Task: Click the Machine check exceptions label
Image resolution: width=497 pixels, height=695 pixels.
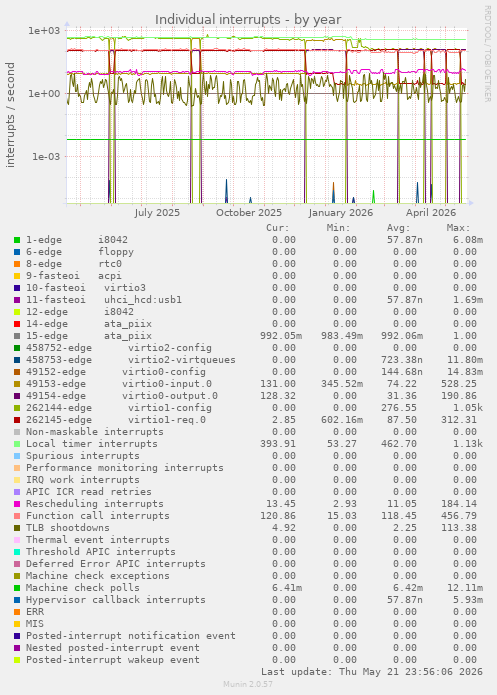Action: tap(98, 576)
